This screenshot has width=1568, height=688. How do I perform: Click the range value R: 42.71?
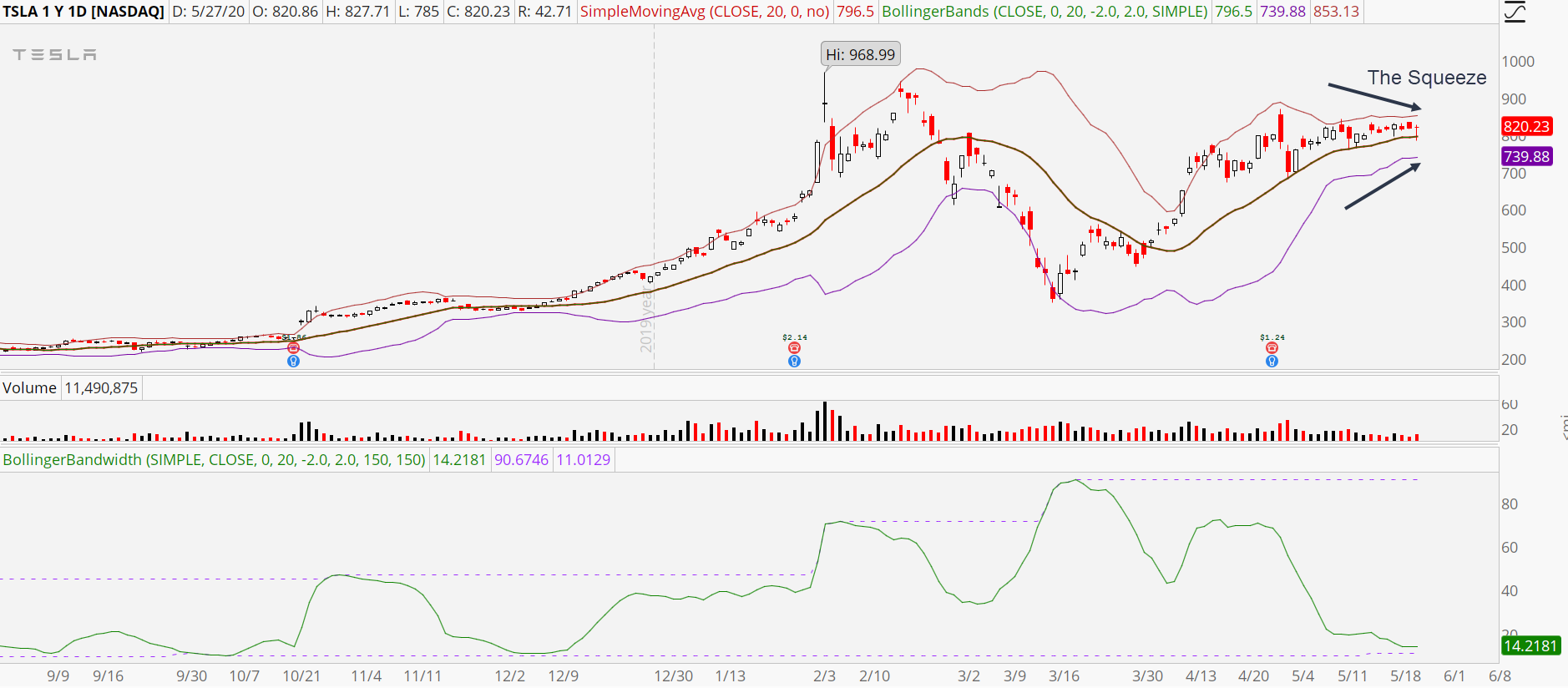pyautogui.click(x=544, y=12)
